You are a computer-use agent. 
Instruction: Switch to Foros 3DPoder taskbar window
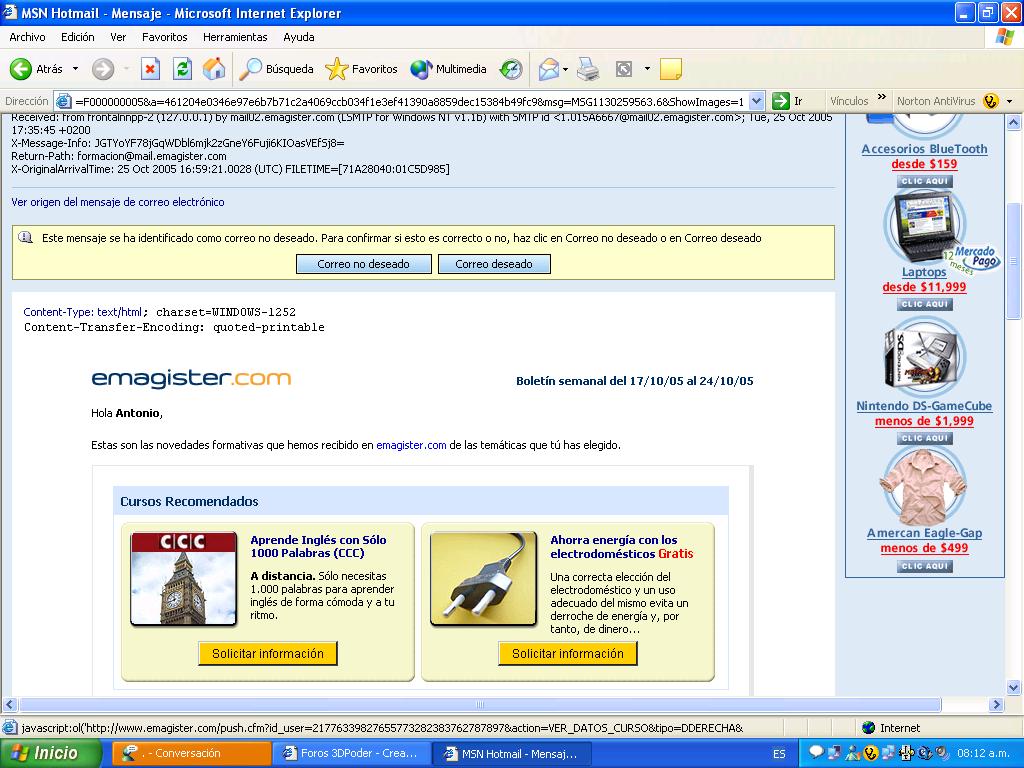(x=351, y=754)
